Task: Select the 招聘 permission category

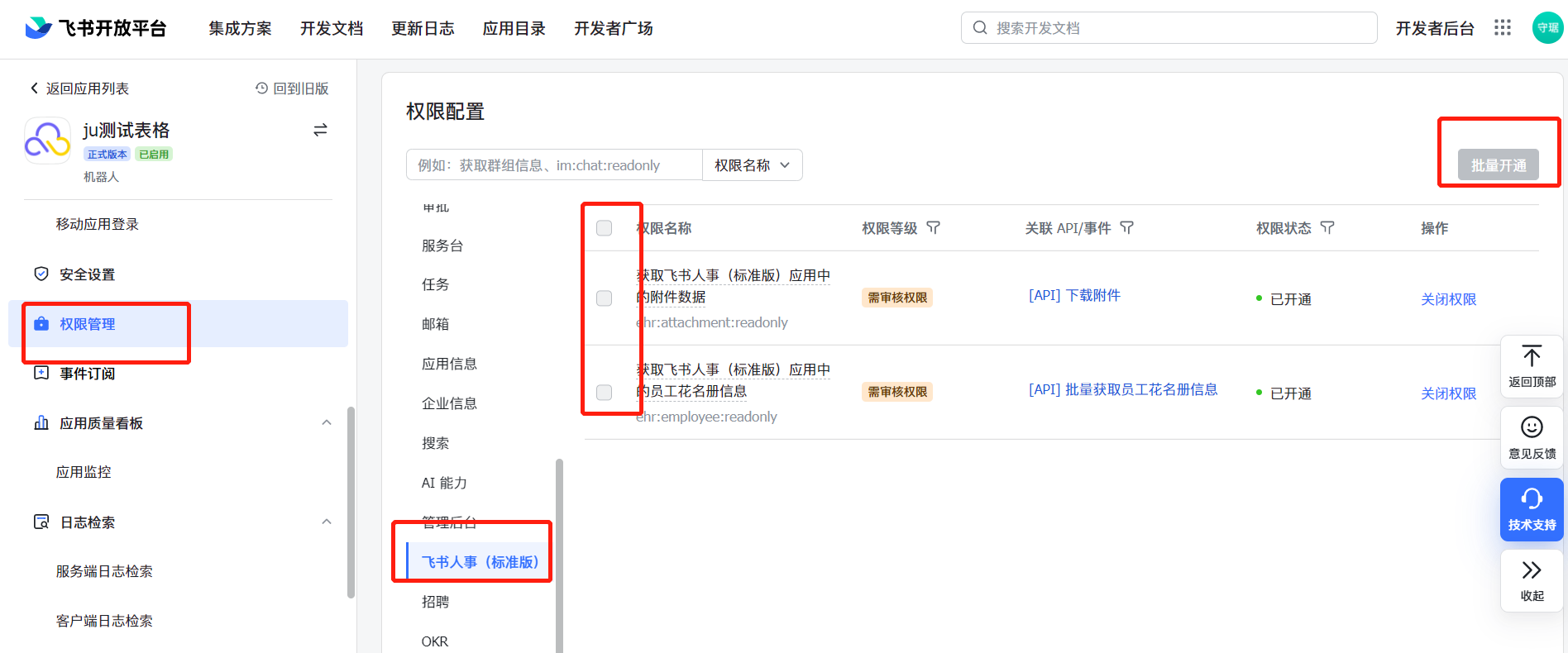Action: 435,602
